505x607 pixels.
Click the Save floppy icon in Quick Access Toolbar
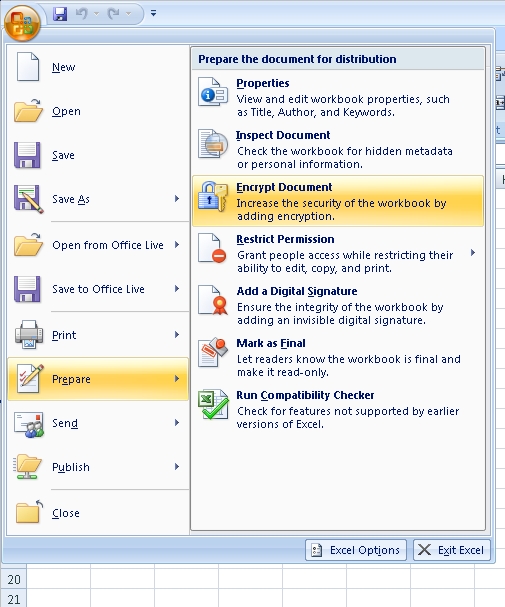coord(60,14)
